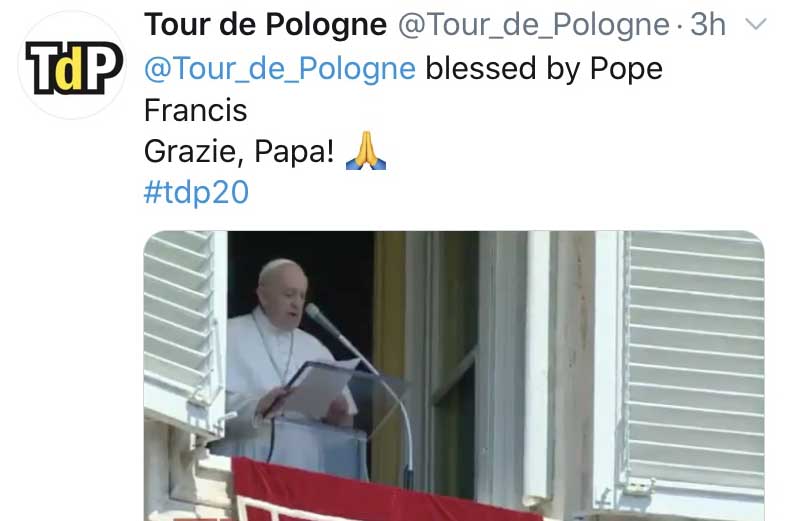Play the embedded video of the balcony
This screenshot has width=805, height=521.
(454, 376)
